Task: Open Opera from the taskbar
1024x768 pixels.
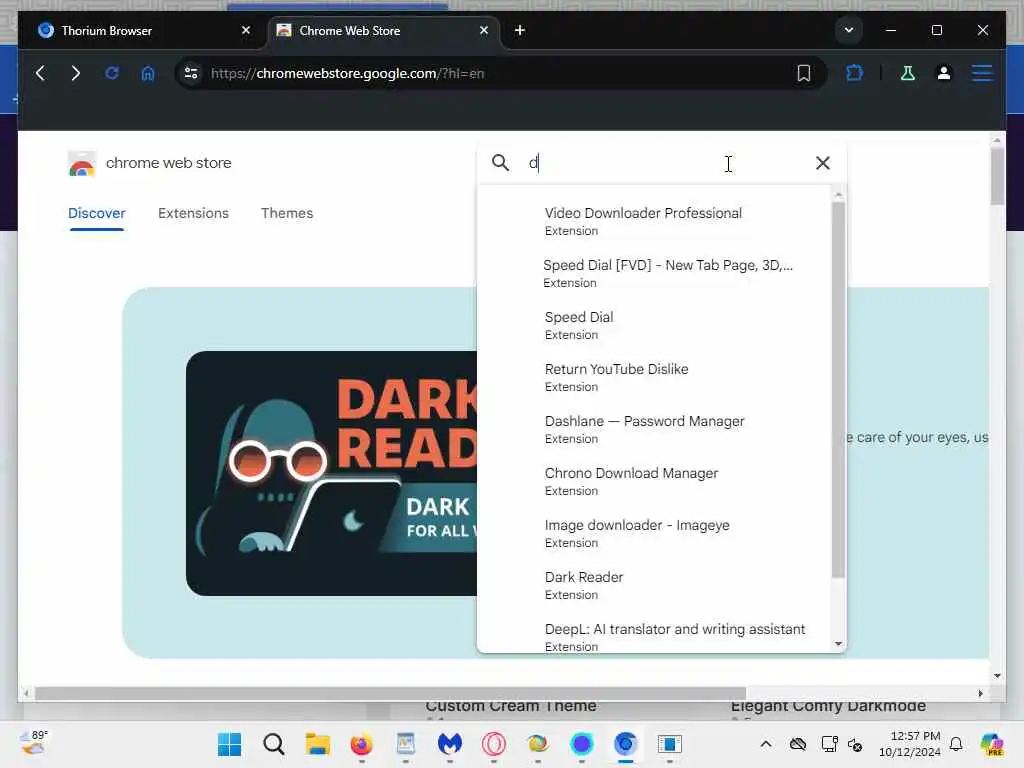Action: (x=494, y=744)
